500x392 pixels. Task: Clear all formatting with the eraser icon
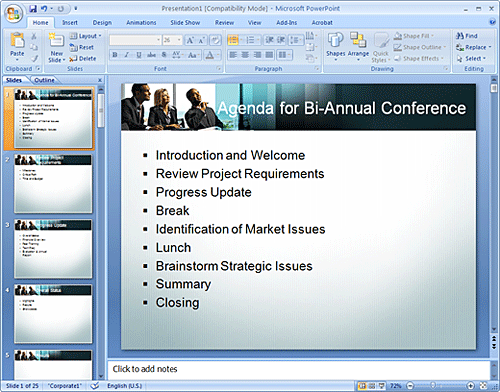coord(216,40)
